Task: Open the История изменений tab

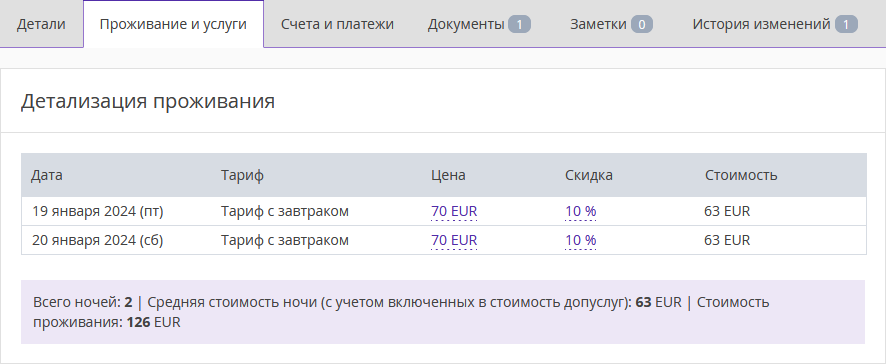Action: pos(775,24)
